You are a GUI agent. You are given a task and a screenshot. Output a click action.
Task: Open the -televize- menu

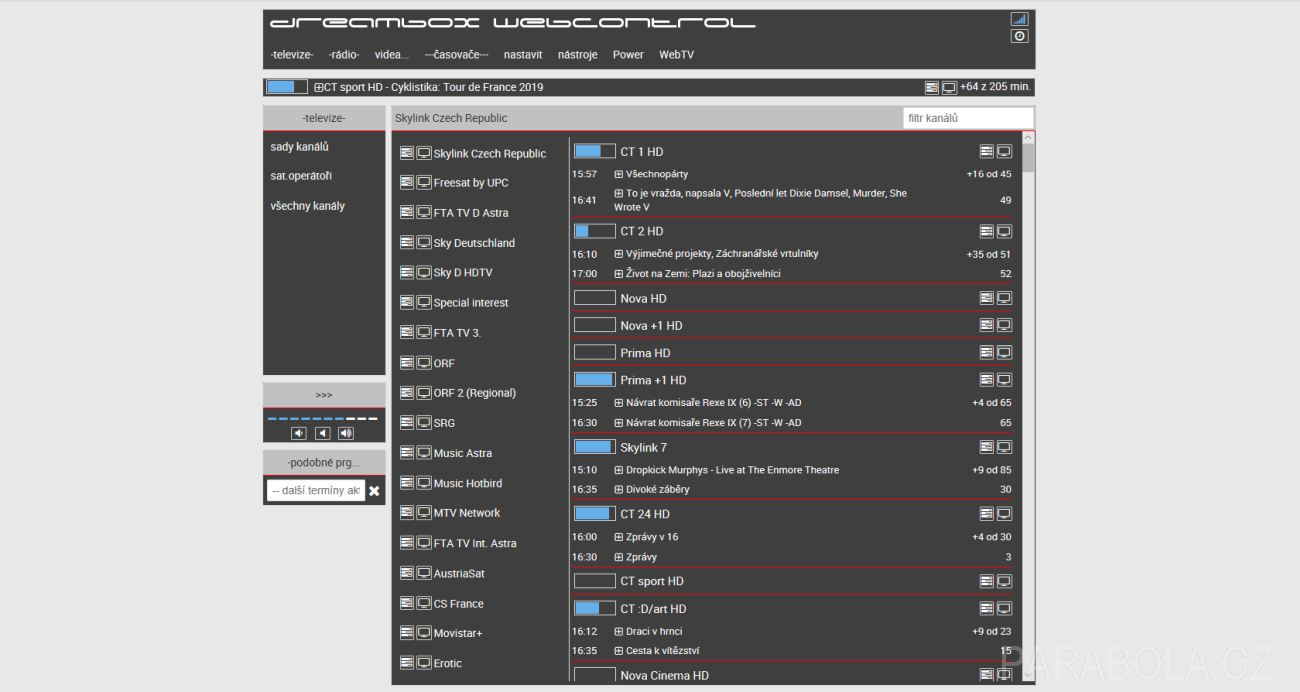292,55
